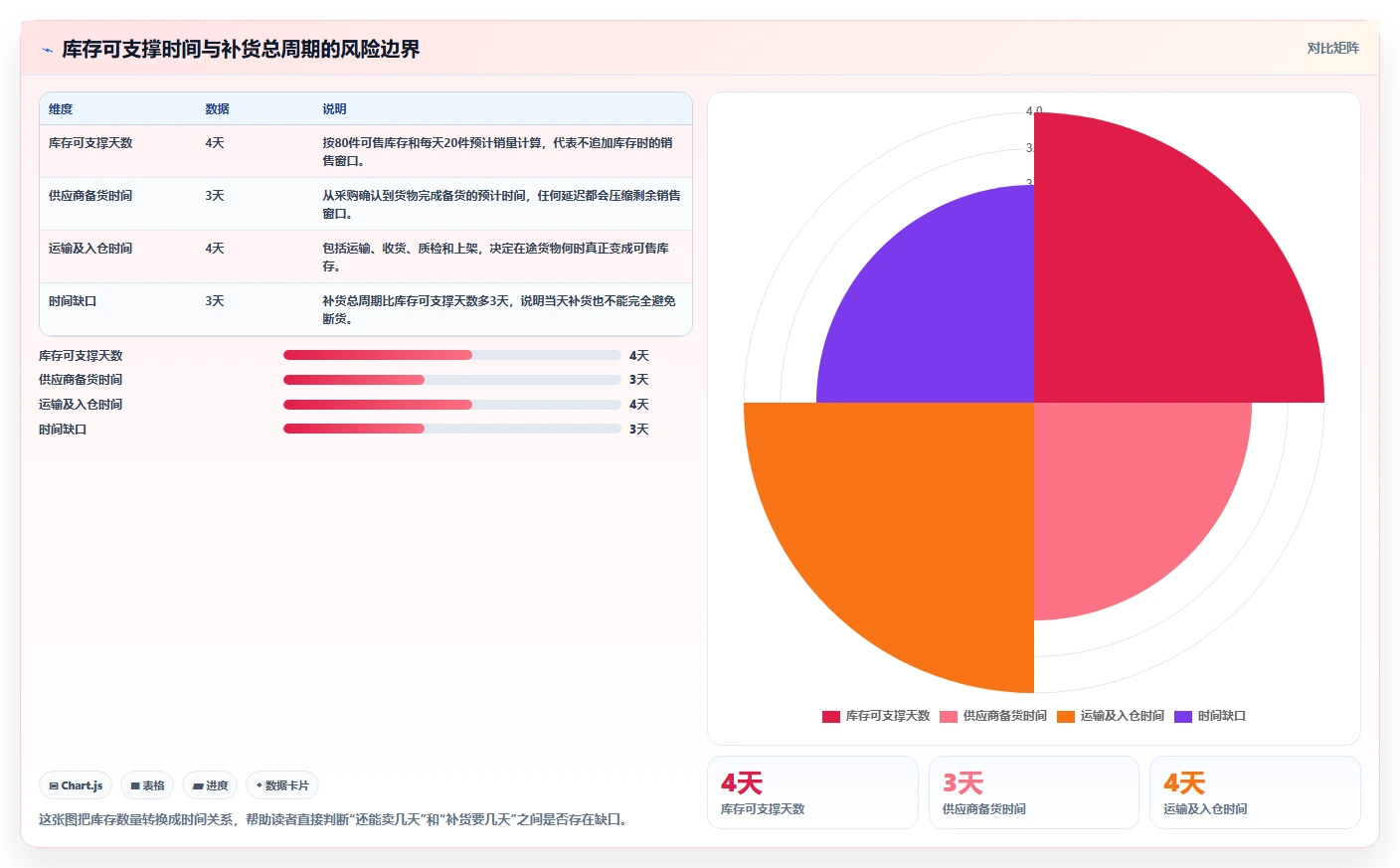Select the 库存可支撑天数 table row label
Viewport: 1400px width, 868px height.
[x=90, y=143]
